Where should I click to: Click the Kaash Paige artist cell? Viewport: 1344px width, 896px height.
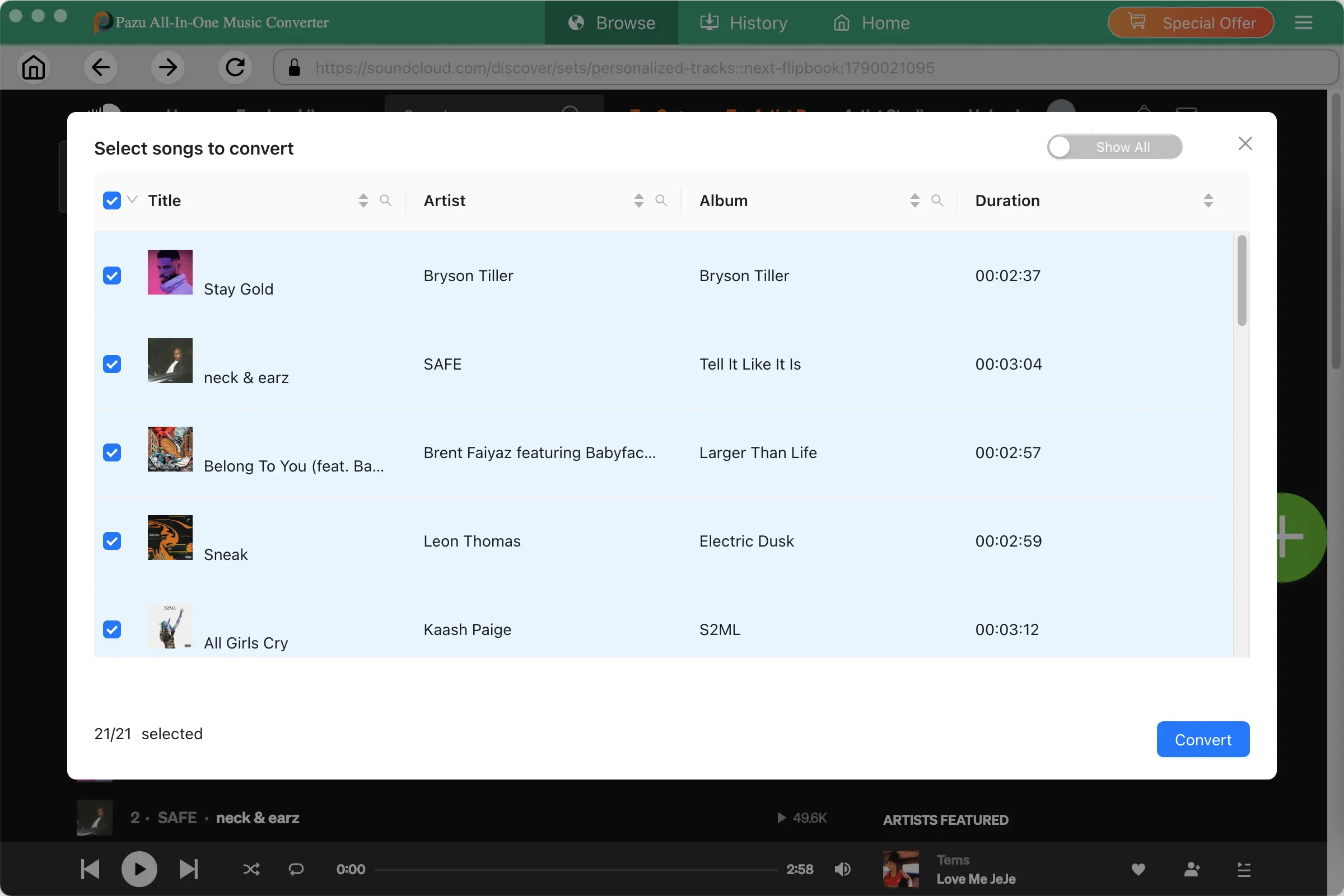point(468,629)
